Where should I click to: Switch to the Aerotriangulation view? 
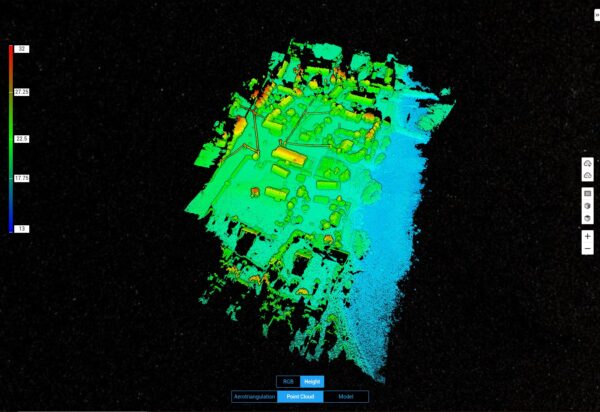coord(253,397)
